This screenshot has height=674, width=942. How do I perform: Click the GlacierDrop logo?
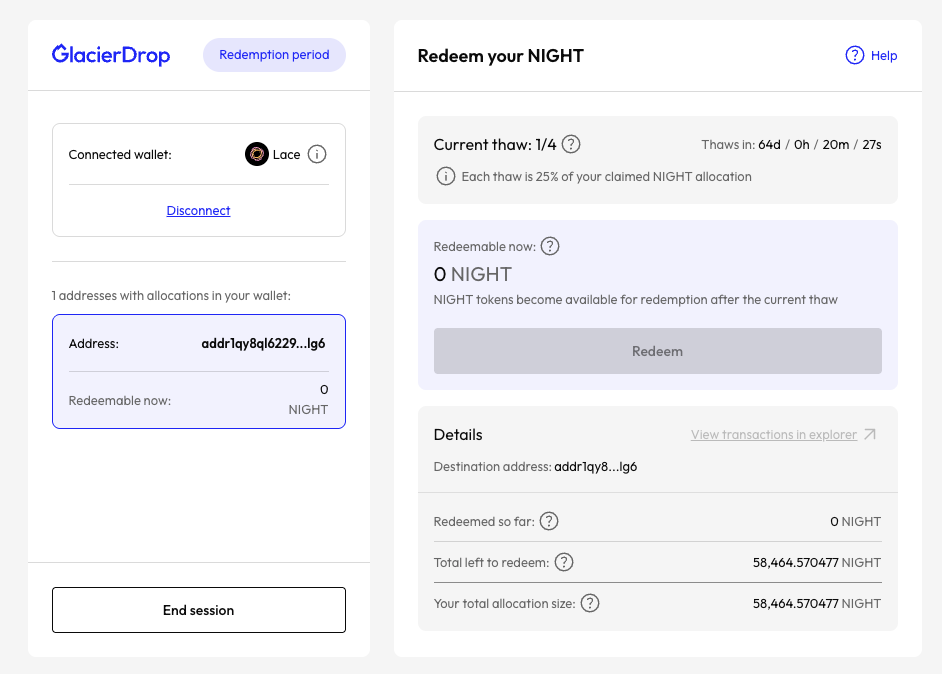(111, 55)
